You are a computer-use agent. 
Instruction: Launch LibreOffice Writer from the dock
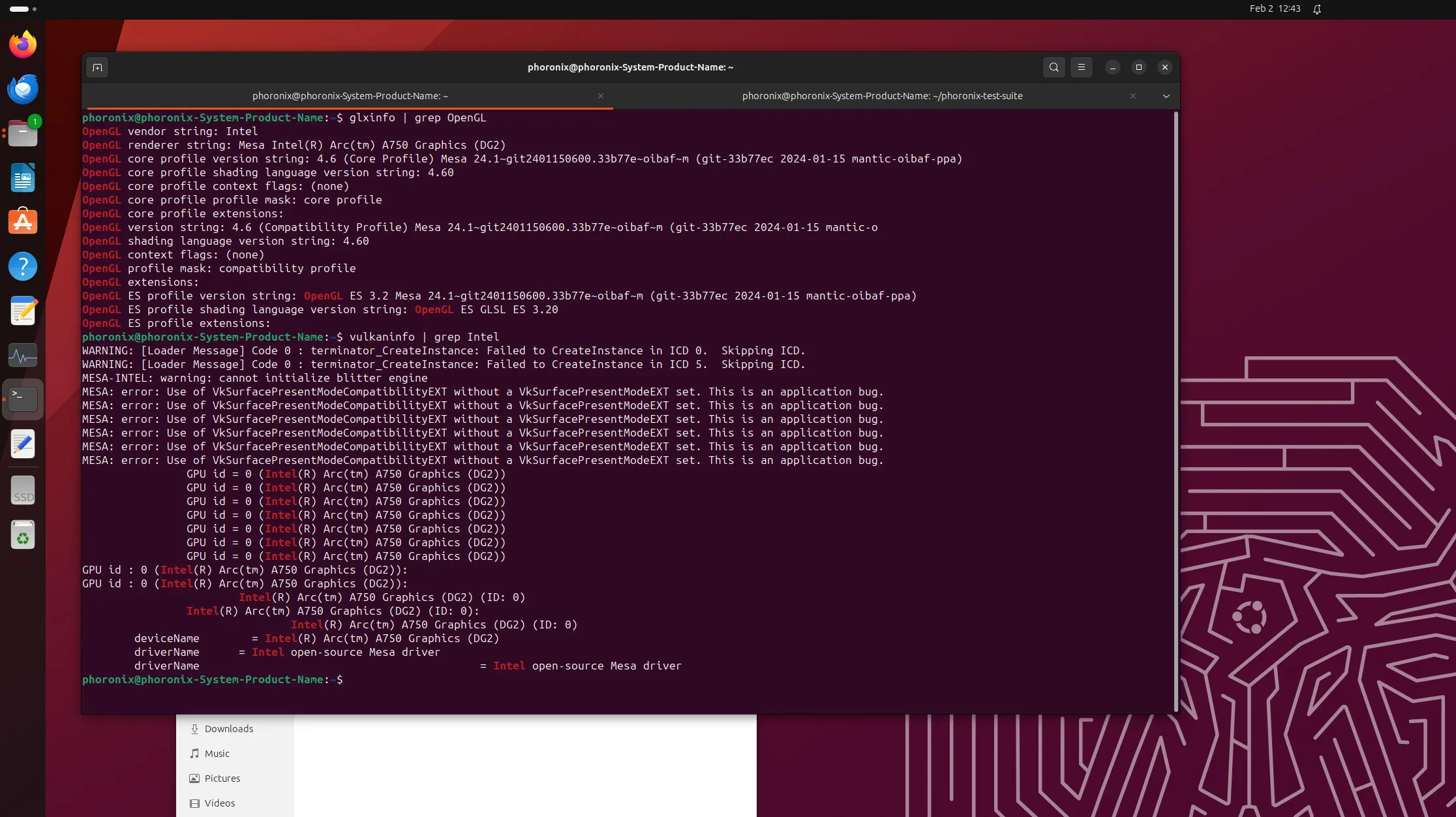[22, 177]
